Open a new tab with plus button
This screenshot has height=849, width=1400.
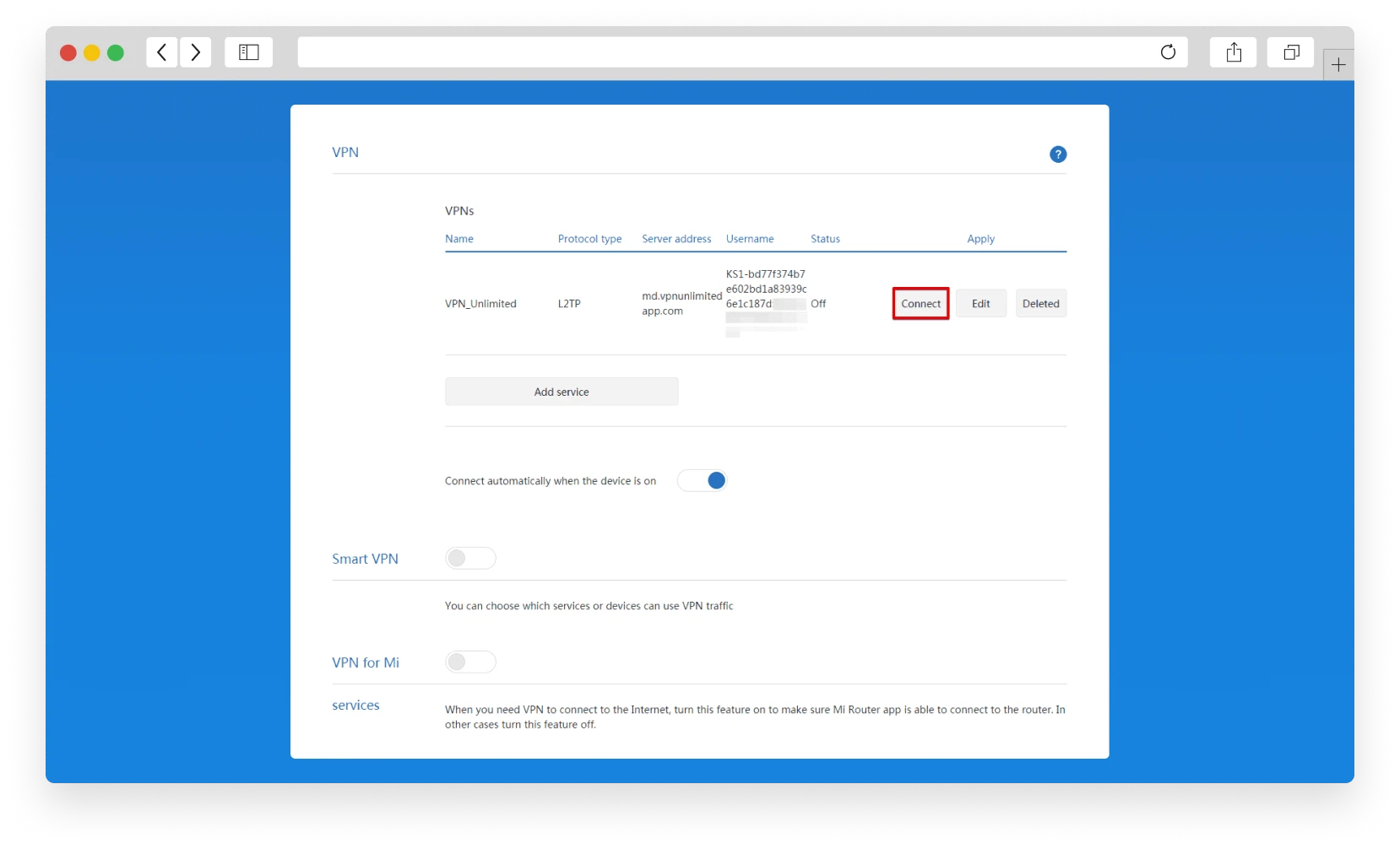[x=1338, y=65]
